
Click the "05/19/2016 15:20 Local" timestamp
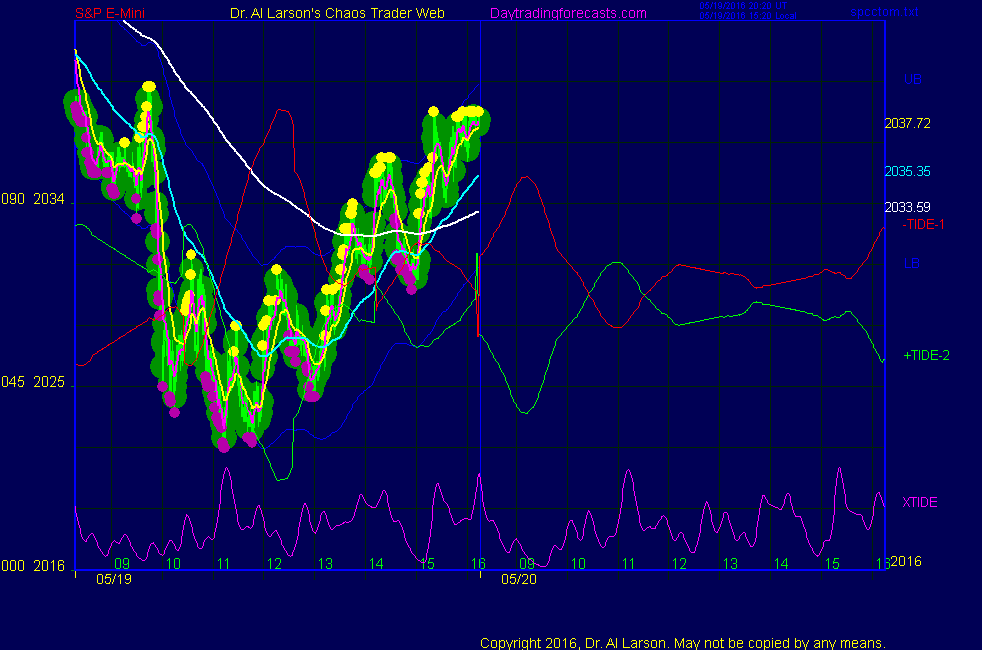[748, 16]
